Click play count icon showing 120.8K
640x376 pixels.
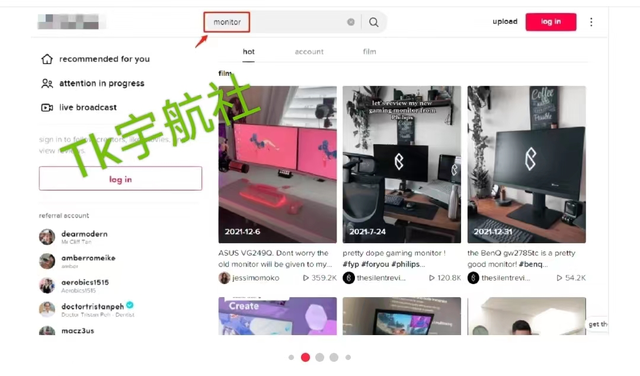(x=431, y=278)
